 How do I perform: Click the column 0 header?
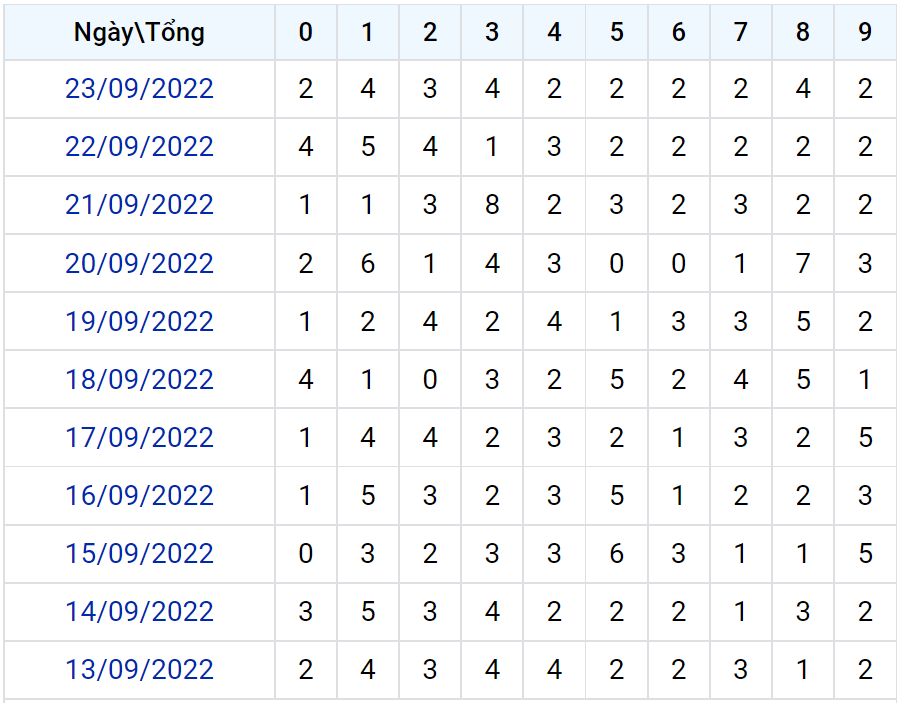click(x=306, y=33)
